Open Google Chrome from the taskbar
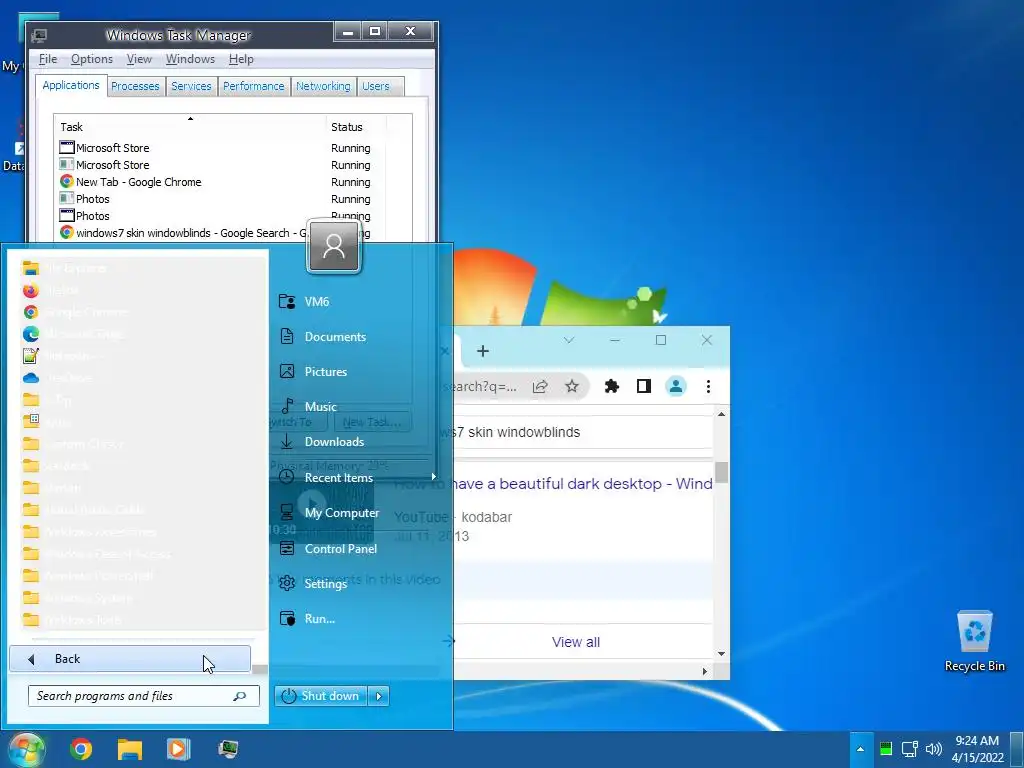The image size is (1024, 768). 81,749
